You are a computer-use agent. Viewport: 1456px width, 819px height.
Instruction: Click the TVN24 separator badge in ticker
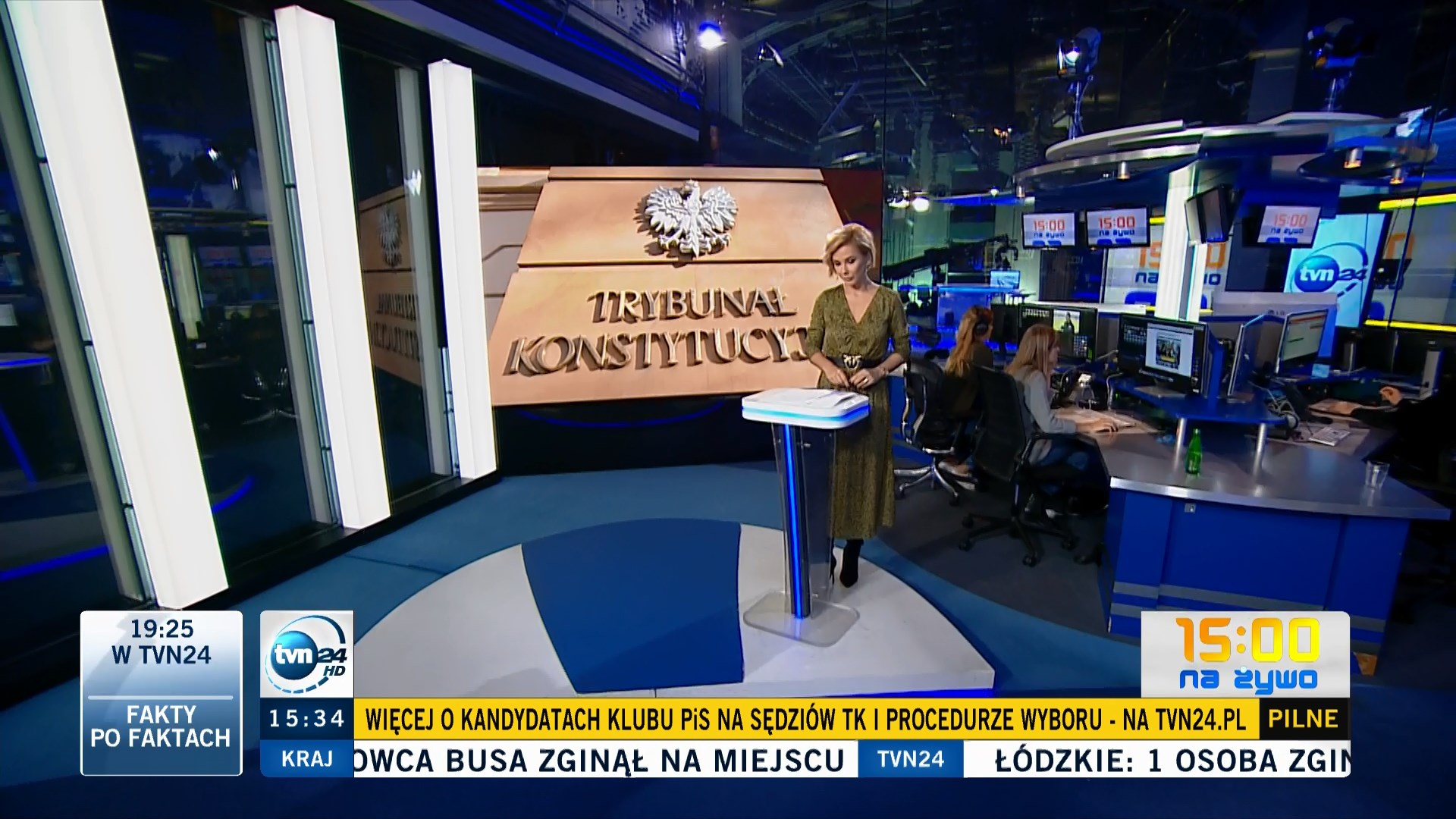(911, 759)
